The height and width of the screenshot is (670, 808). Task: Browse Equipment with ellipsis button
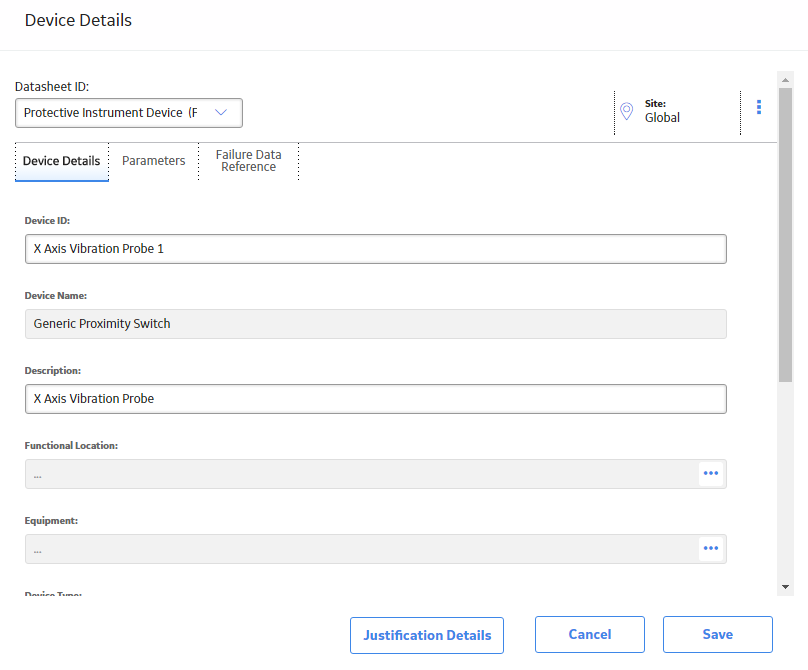pyautogui.click(x=711, y=548)
